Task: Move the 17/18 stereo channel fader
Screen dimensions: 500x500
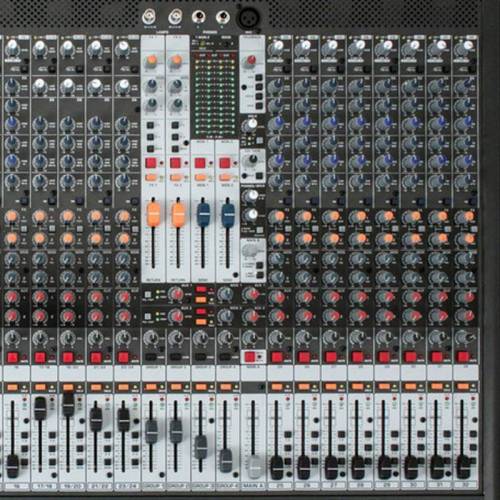Action: point(40,408)
